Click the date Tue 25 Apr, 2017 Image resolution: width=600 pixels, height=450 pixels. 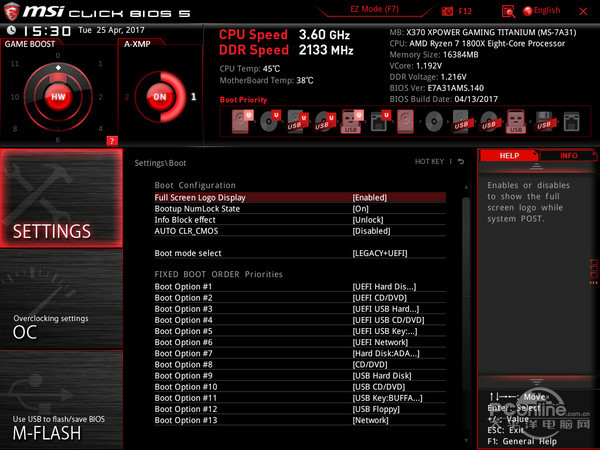tap(111, 30)
